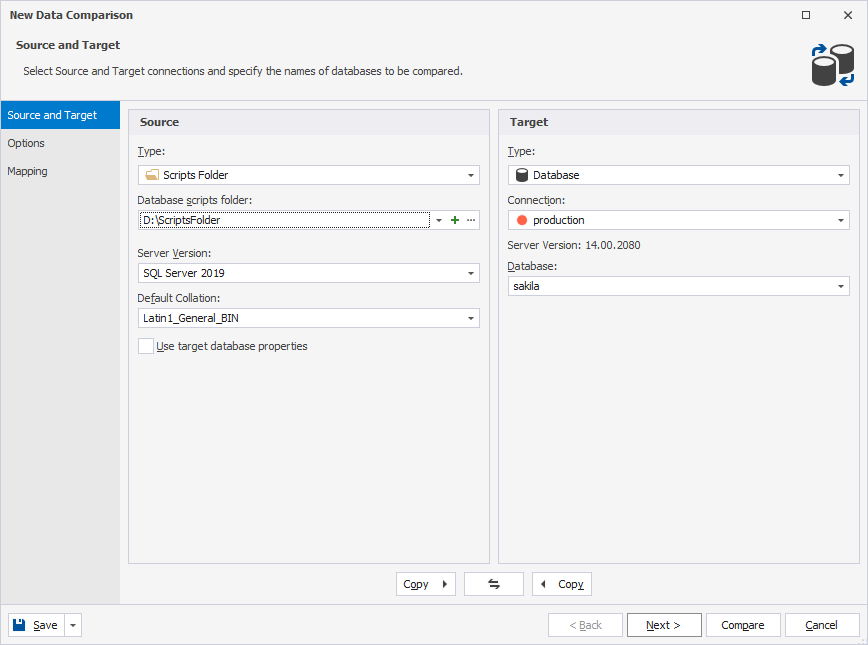The image size is (868, 645).
Task: Switch to the Mapping page
Action: [x=27, y=171]
